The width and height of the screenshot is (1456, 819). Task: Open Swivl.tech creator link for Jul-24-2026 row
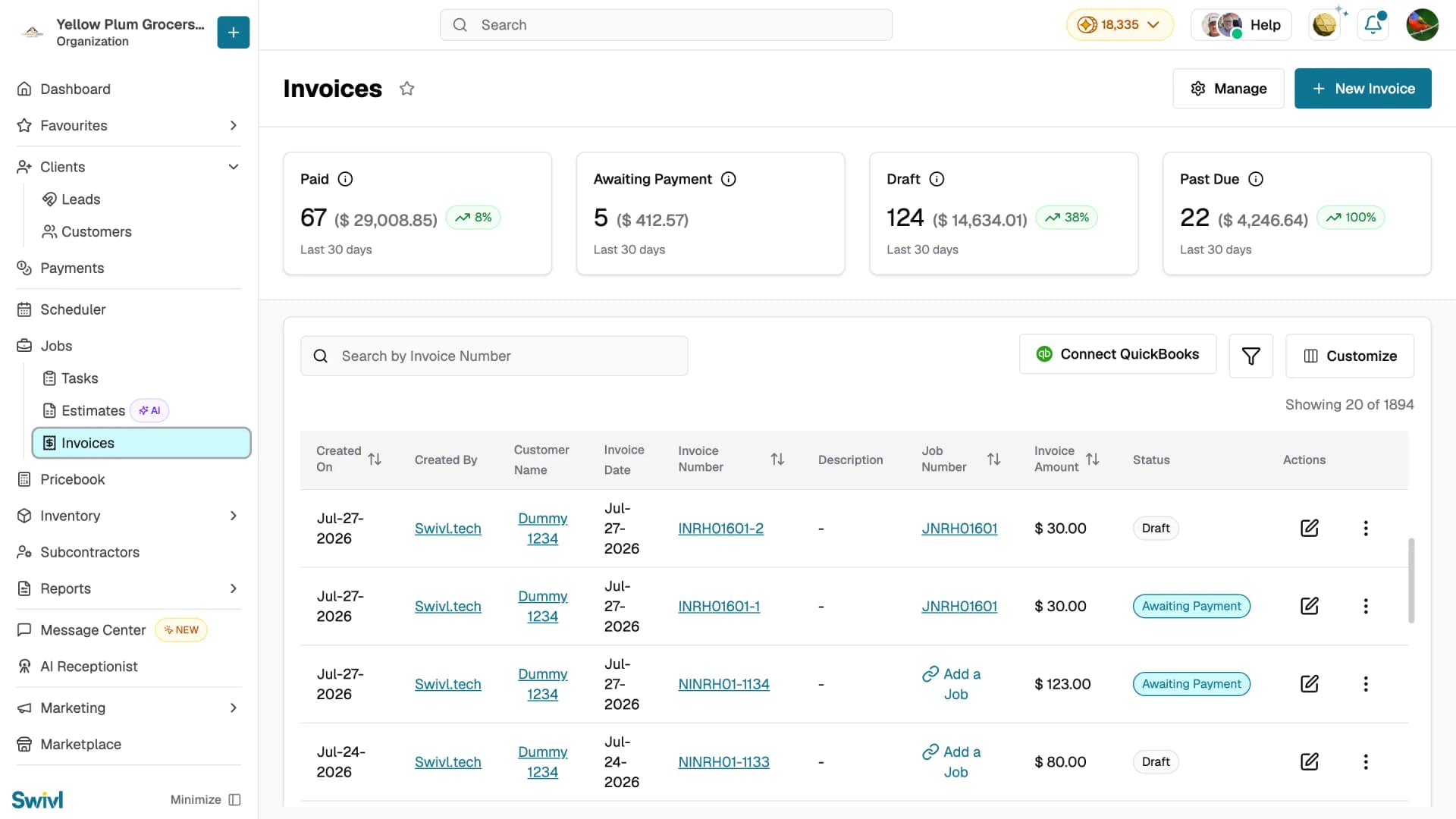pos(447,762)
